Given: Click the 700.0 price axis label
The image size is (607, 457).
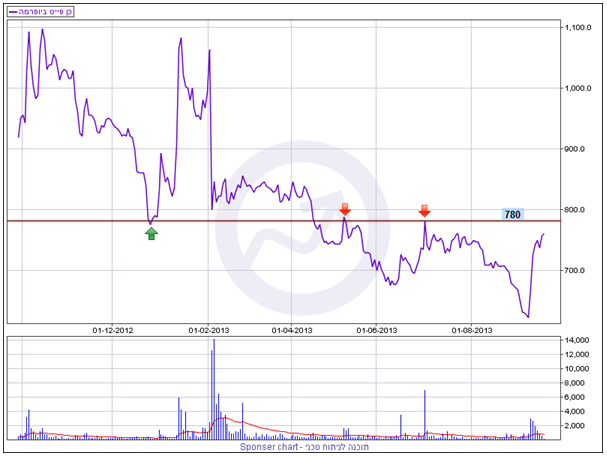Looking at the screenshot, I should tap(577, 271).
